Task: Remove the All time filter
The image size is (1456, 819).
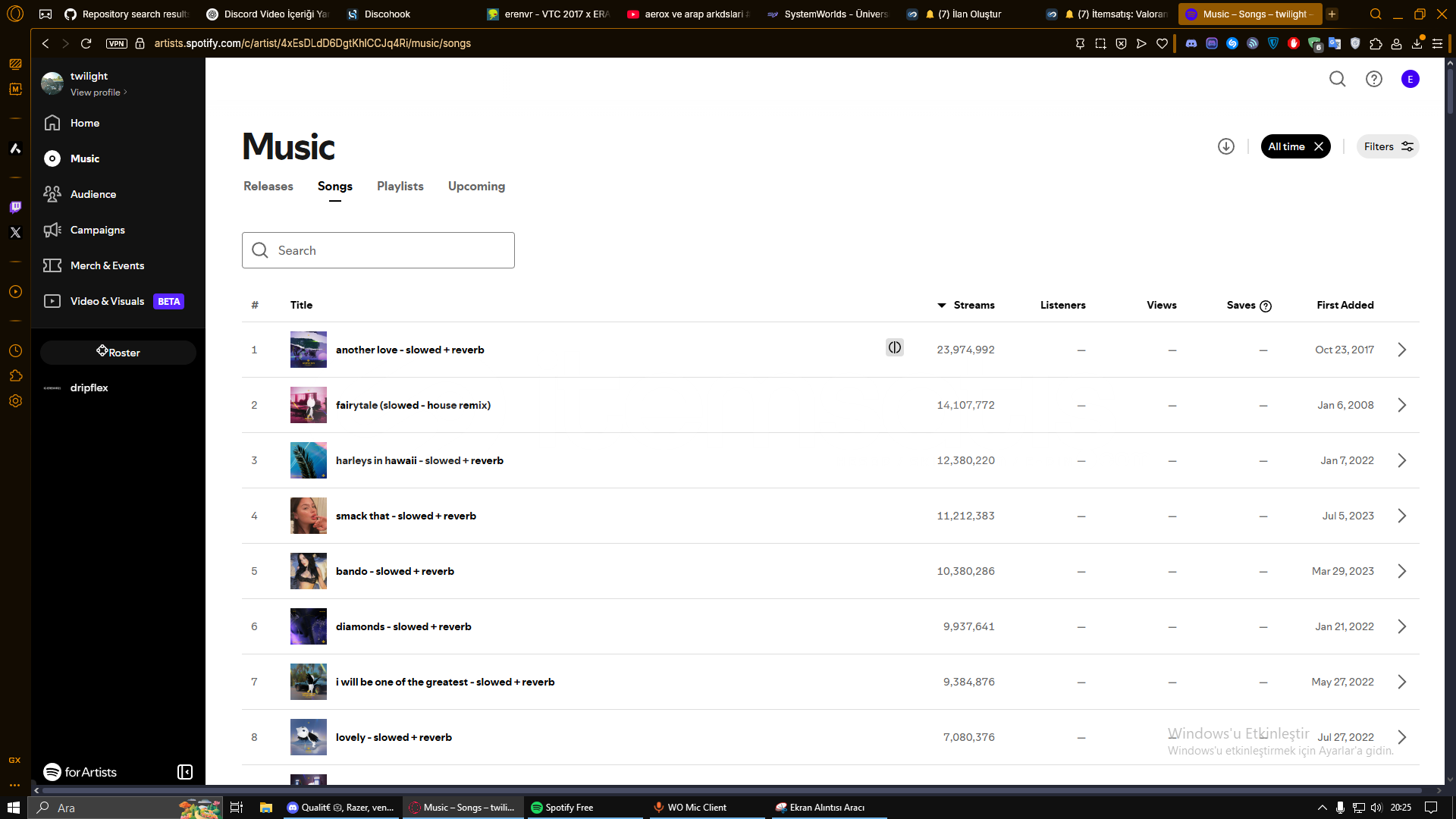Action: (x=1319, y=146)
